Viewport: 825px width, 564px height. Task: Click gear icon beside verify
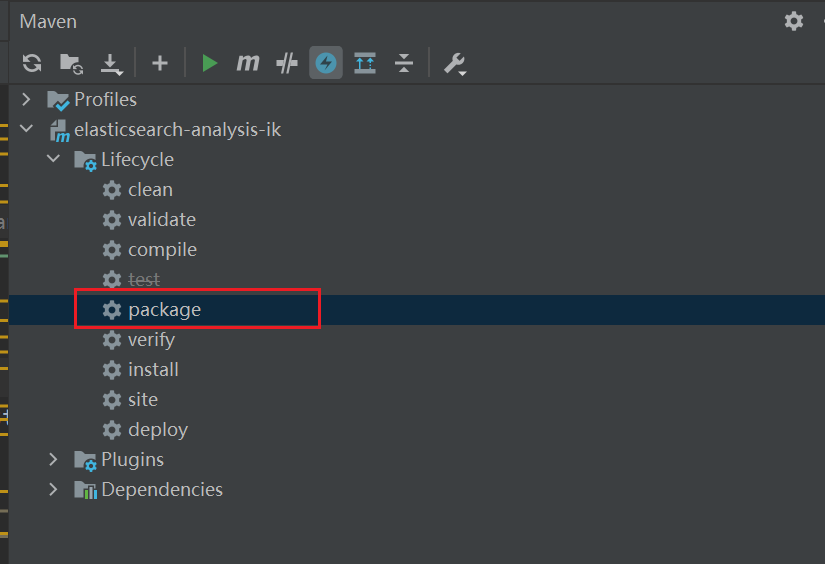click(x=112, y=340)
